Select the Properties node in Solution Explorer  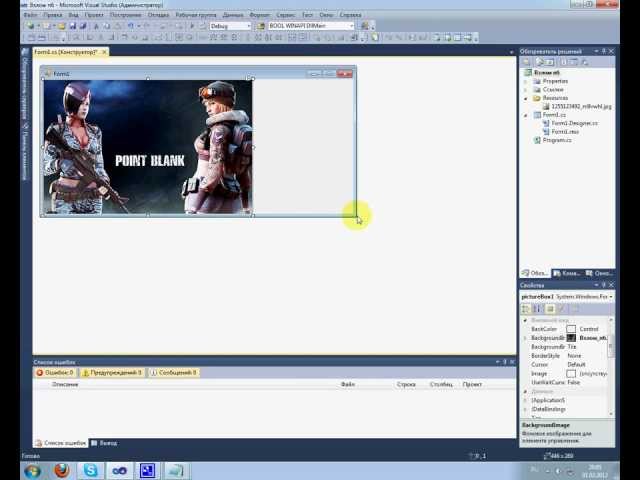555,81
